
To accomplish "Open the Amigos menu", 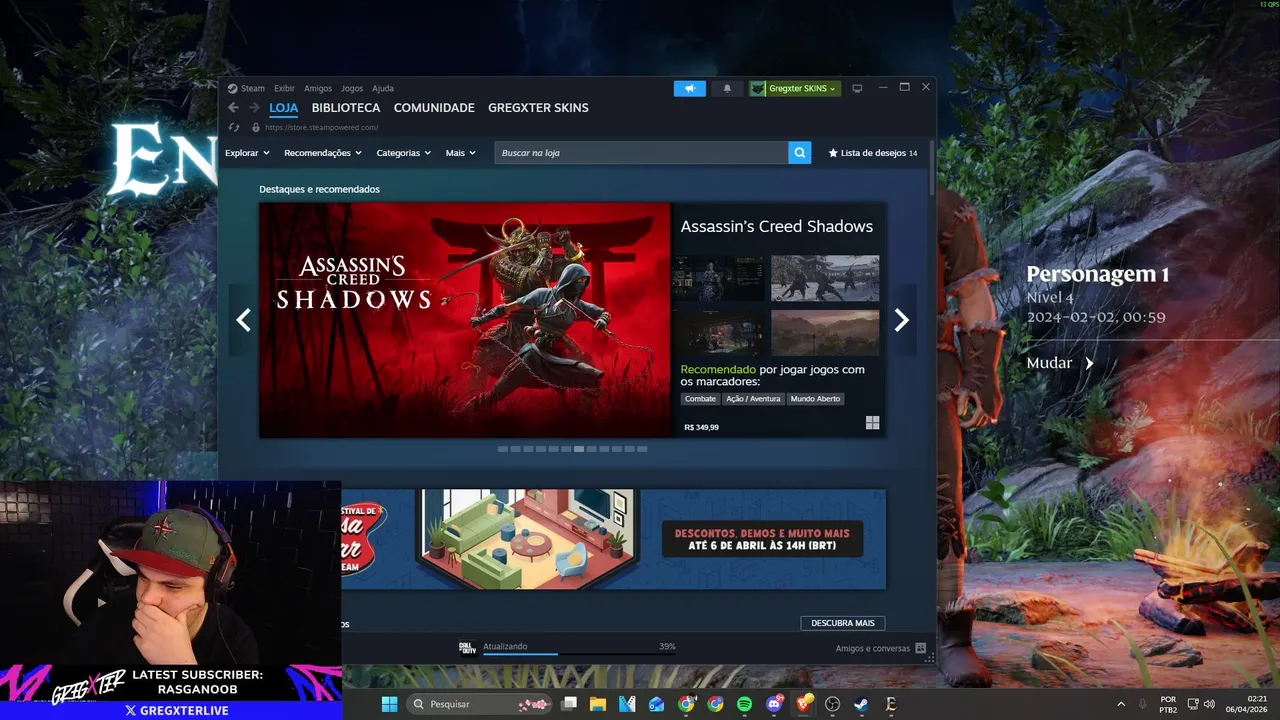I will coord(318,88).
